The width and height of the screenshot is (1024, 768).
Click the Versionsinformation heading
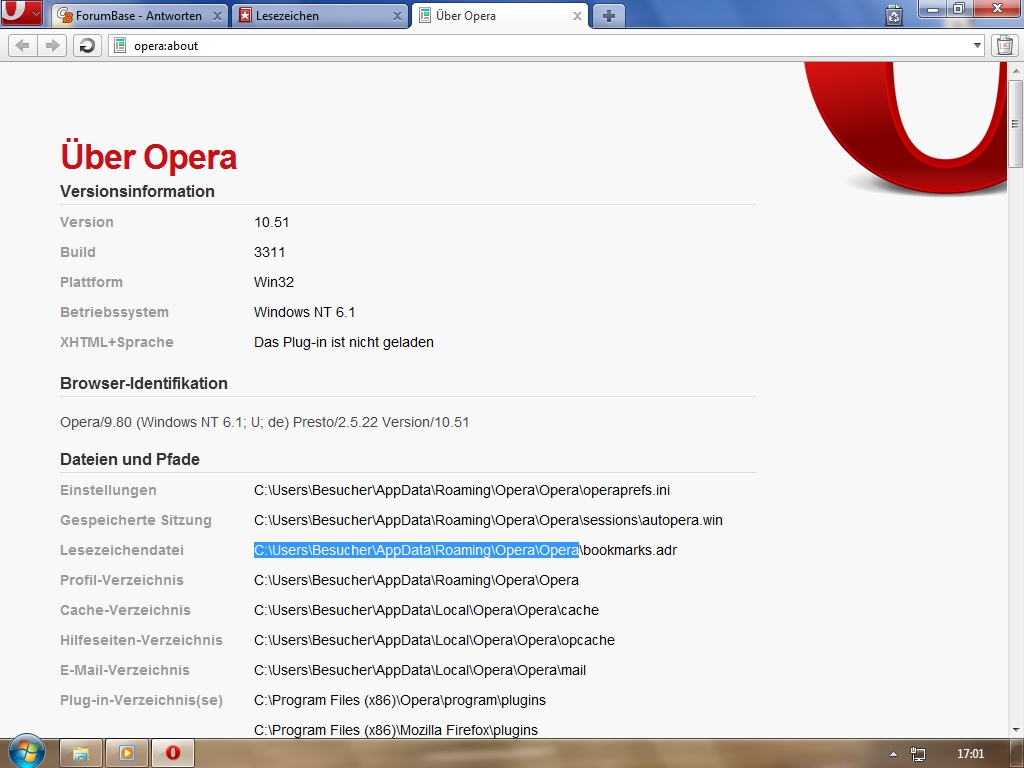click(137, 191)
